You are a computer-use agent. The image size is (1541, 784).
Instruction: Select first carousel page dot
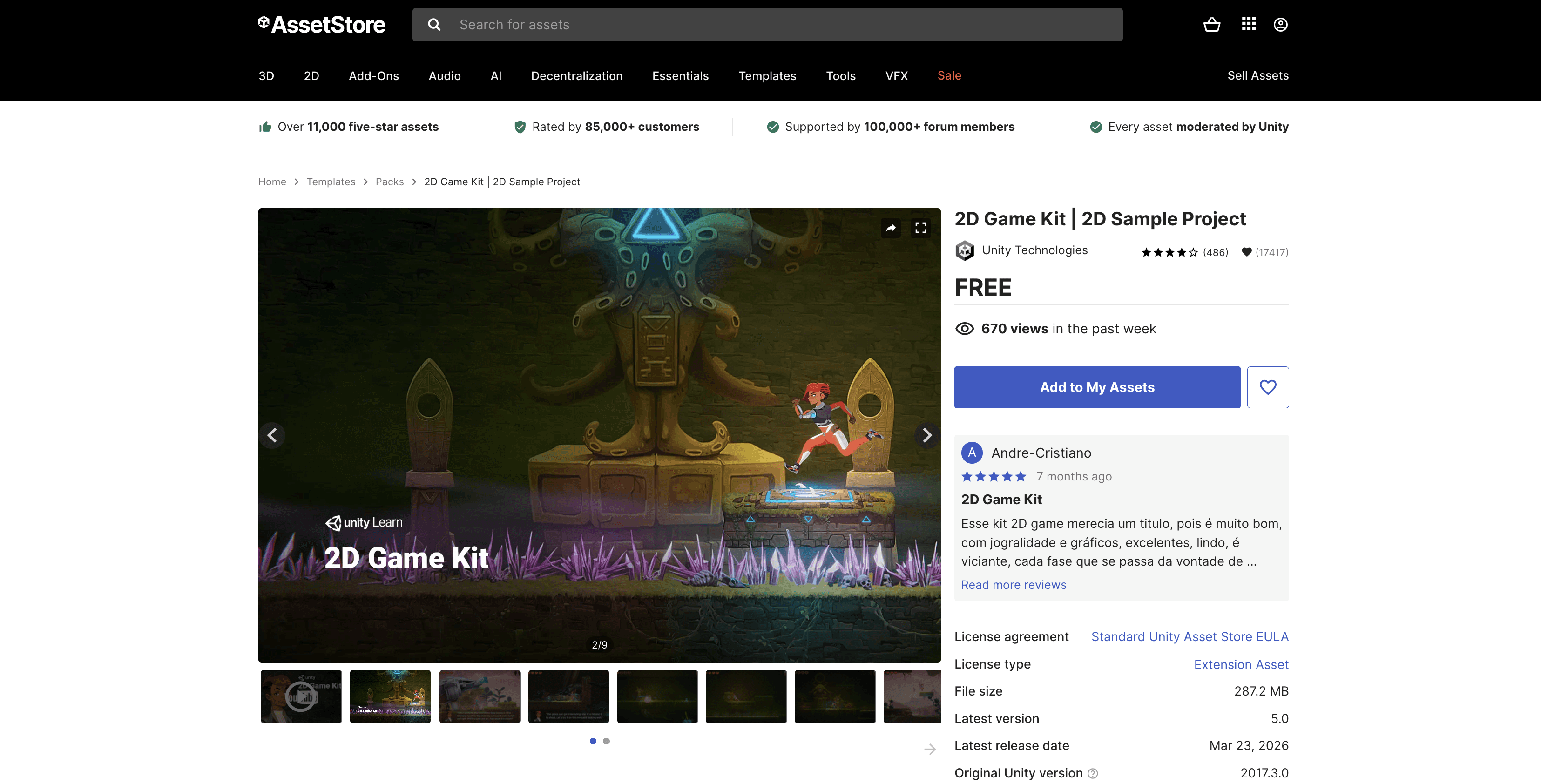593,741
